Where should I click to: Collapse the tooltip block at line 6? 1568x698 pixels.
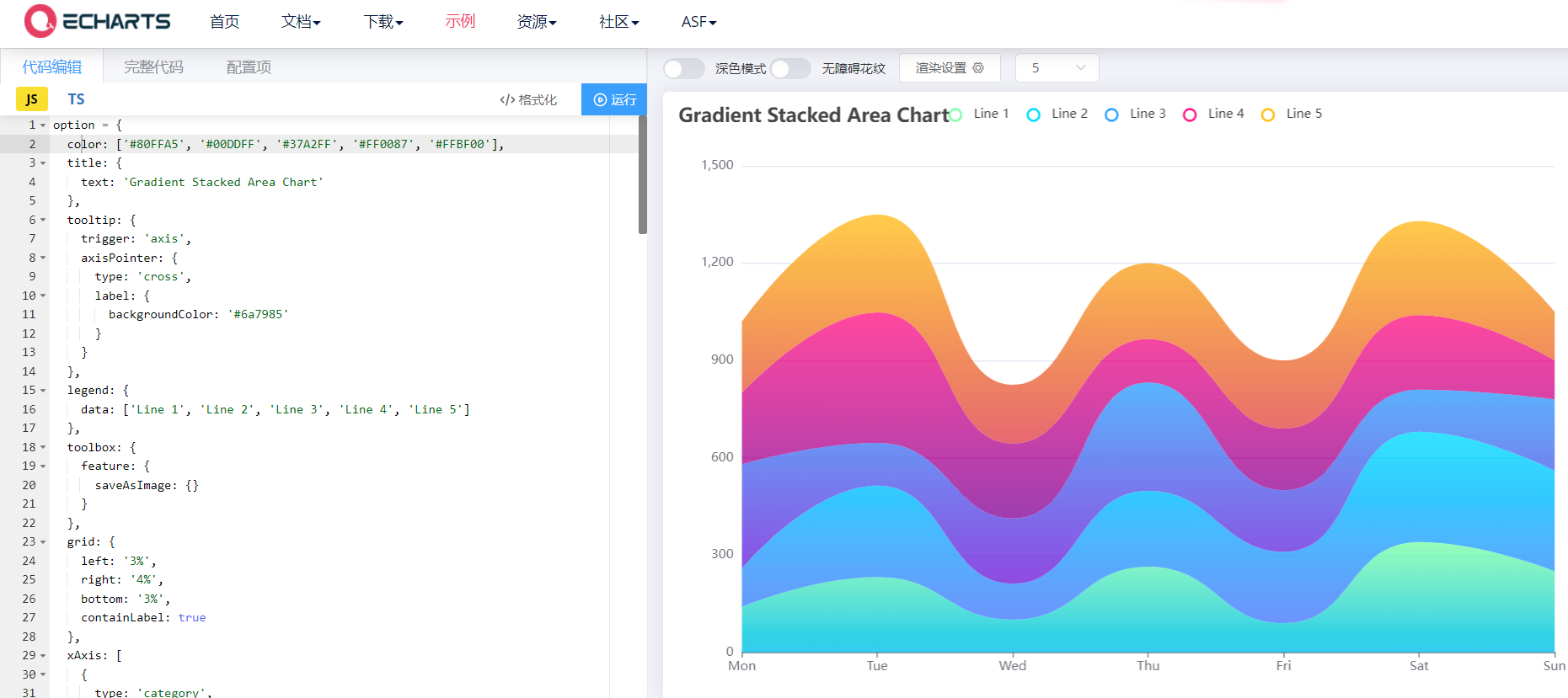tap(43, 220)
